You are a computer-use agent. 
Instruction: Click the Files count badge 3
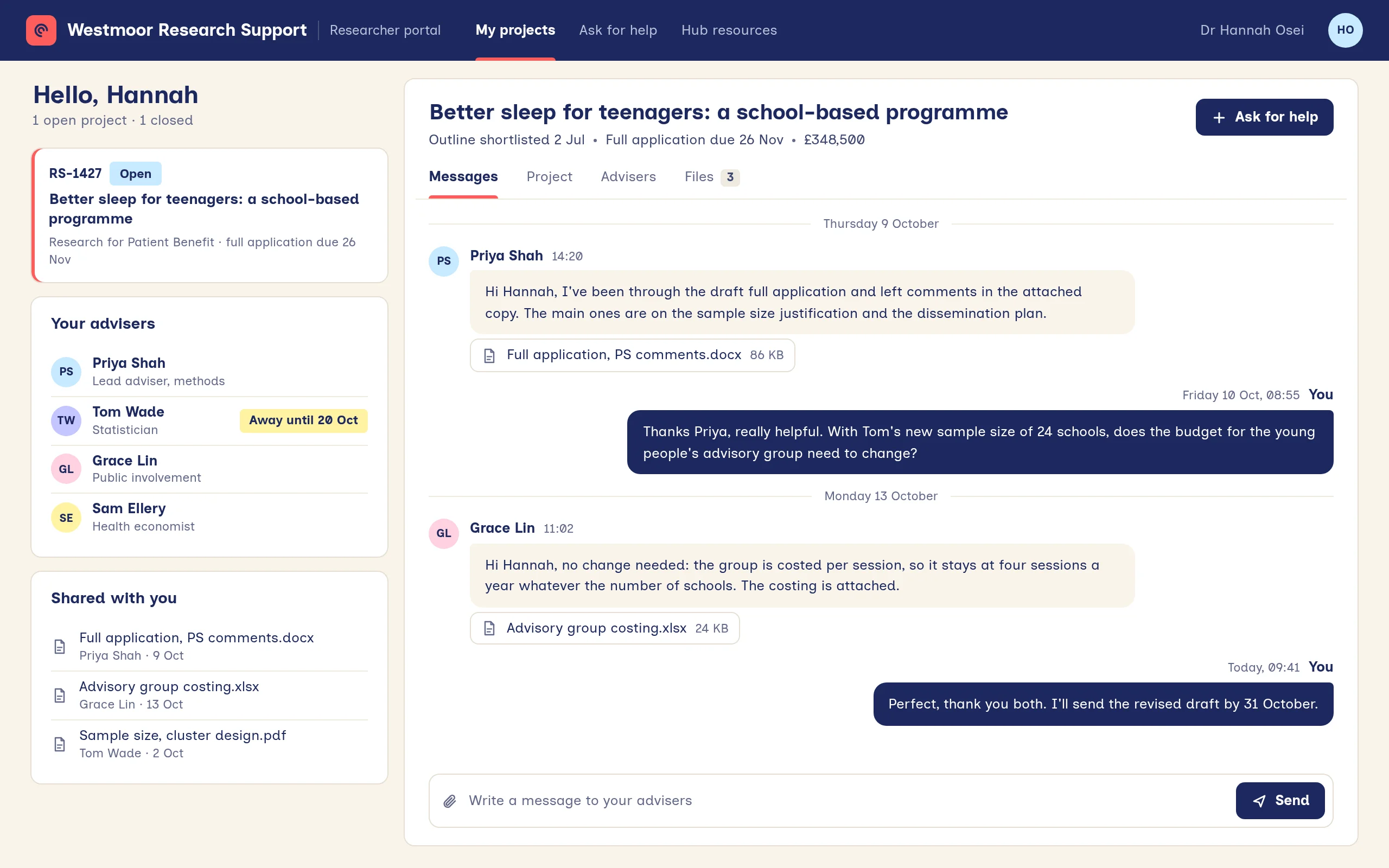tap(730, 177)
